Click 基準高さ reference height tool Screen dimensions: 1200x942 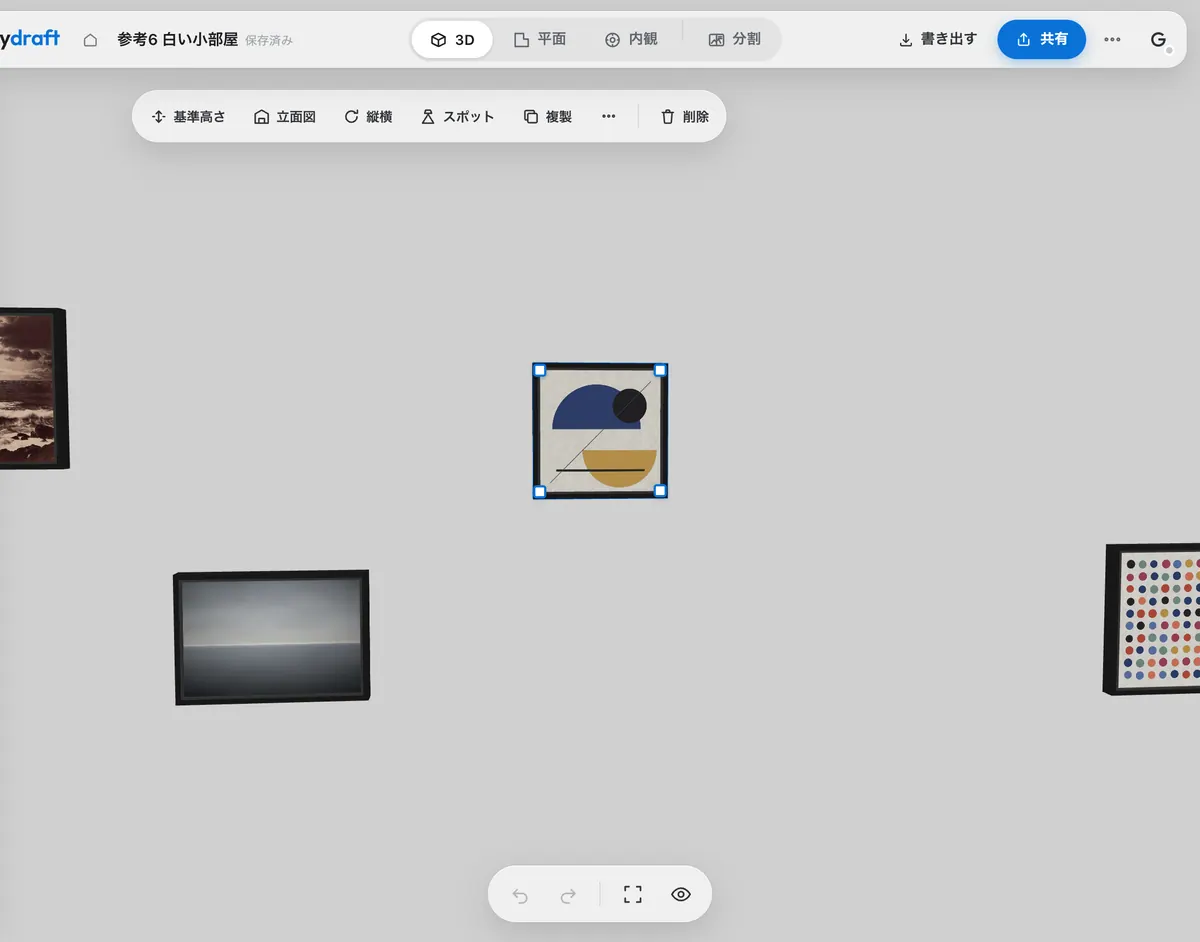coord(189,116)
